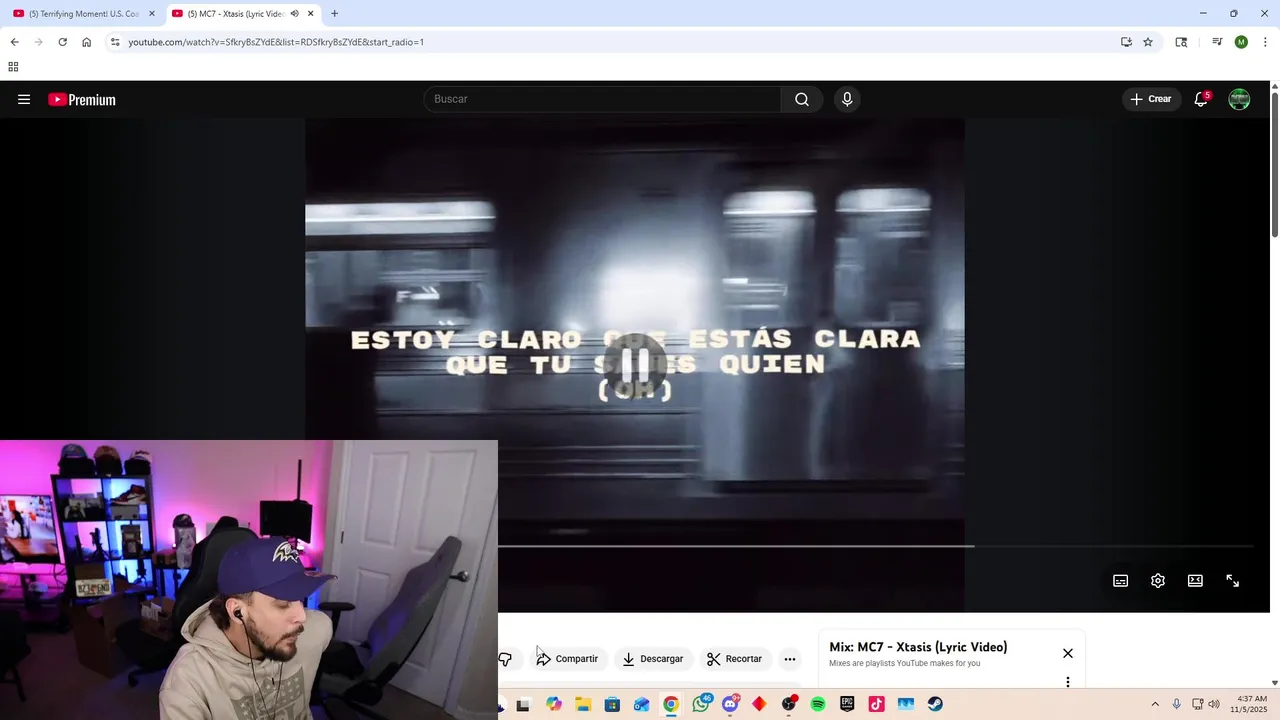Open the apps grid on the bookmarks bar
Image resolution: width=1280 pixels, height=720 pixels.
pos(13,67)
